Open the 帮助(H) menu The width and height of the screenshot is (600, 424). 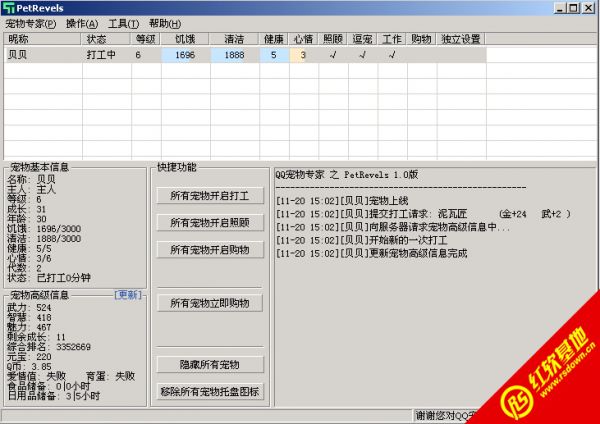click(165, 24)
